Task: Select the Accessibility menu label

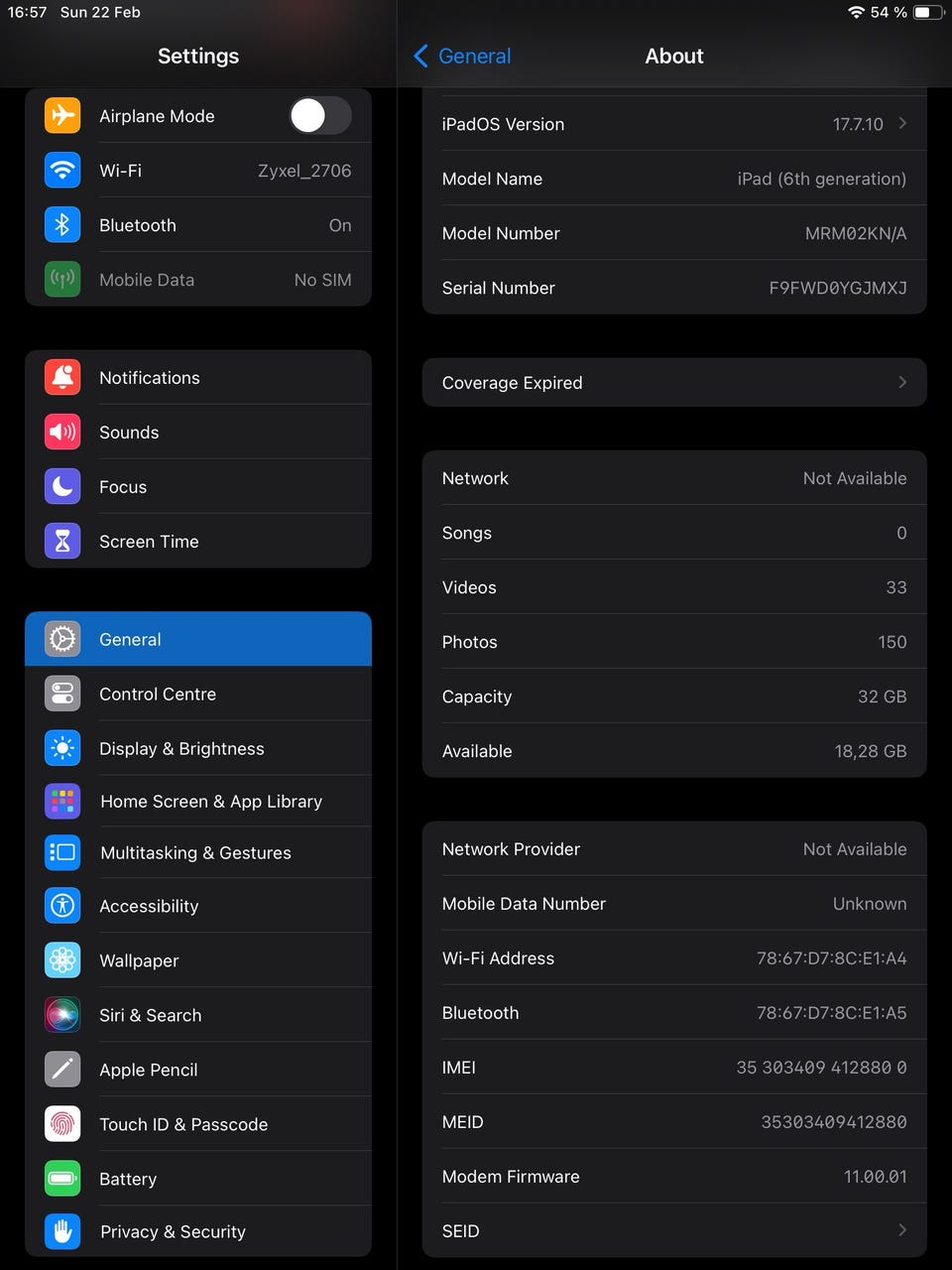Action: (149, 906)
